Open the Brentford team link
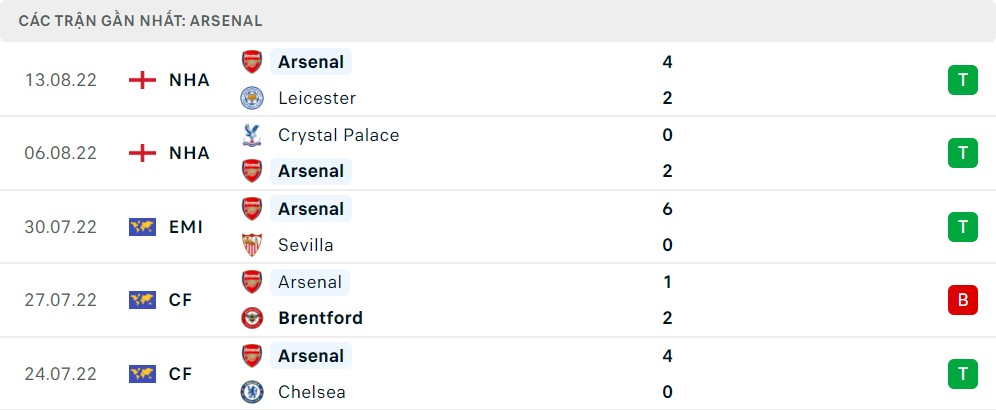This screenshot has height=410, width=996. [x=320, y=318]
